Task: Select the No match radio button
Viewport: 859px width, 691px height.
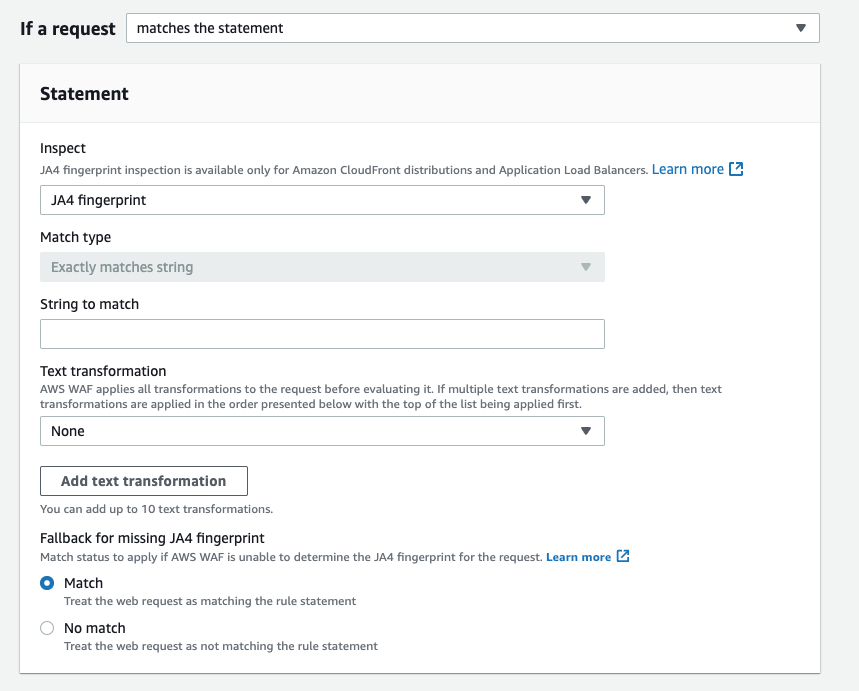Action: pyautogui.click(x=47, y=628)
